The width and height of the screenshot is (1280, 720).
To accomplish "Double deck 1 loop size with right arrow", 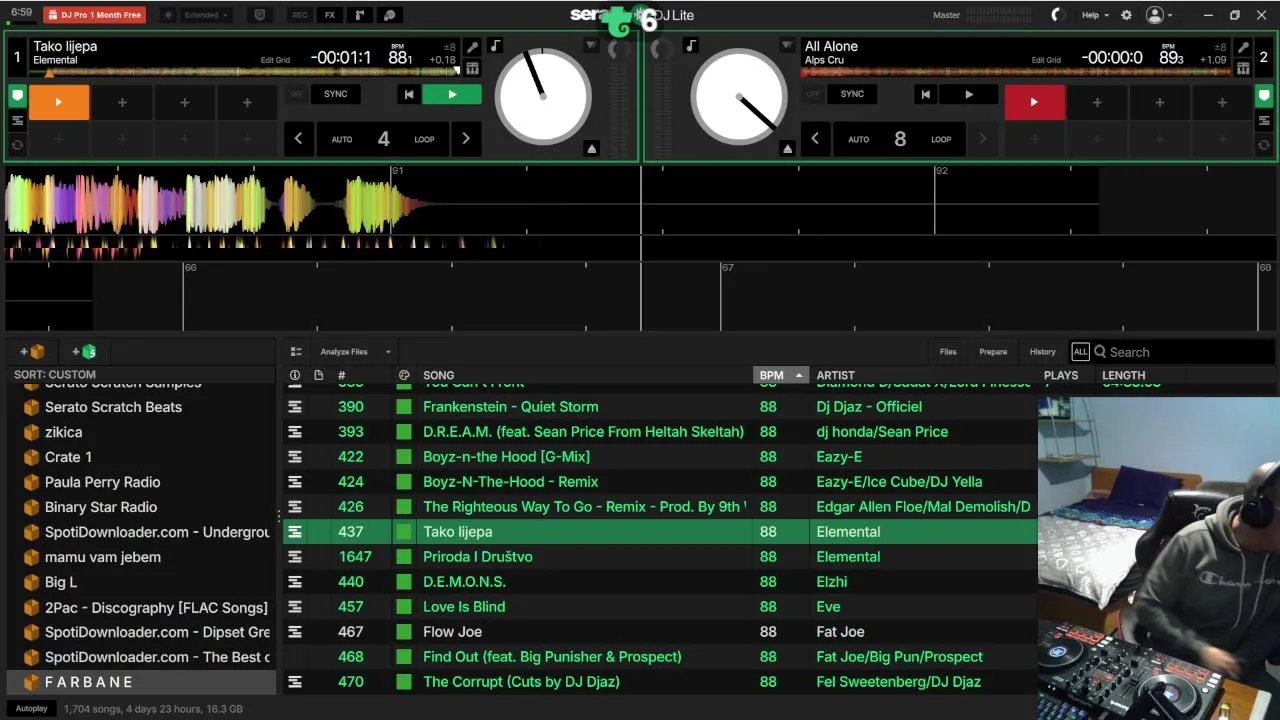I will [x=465, y=139].
